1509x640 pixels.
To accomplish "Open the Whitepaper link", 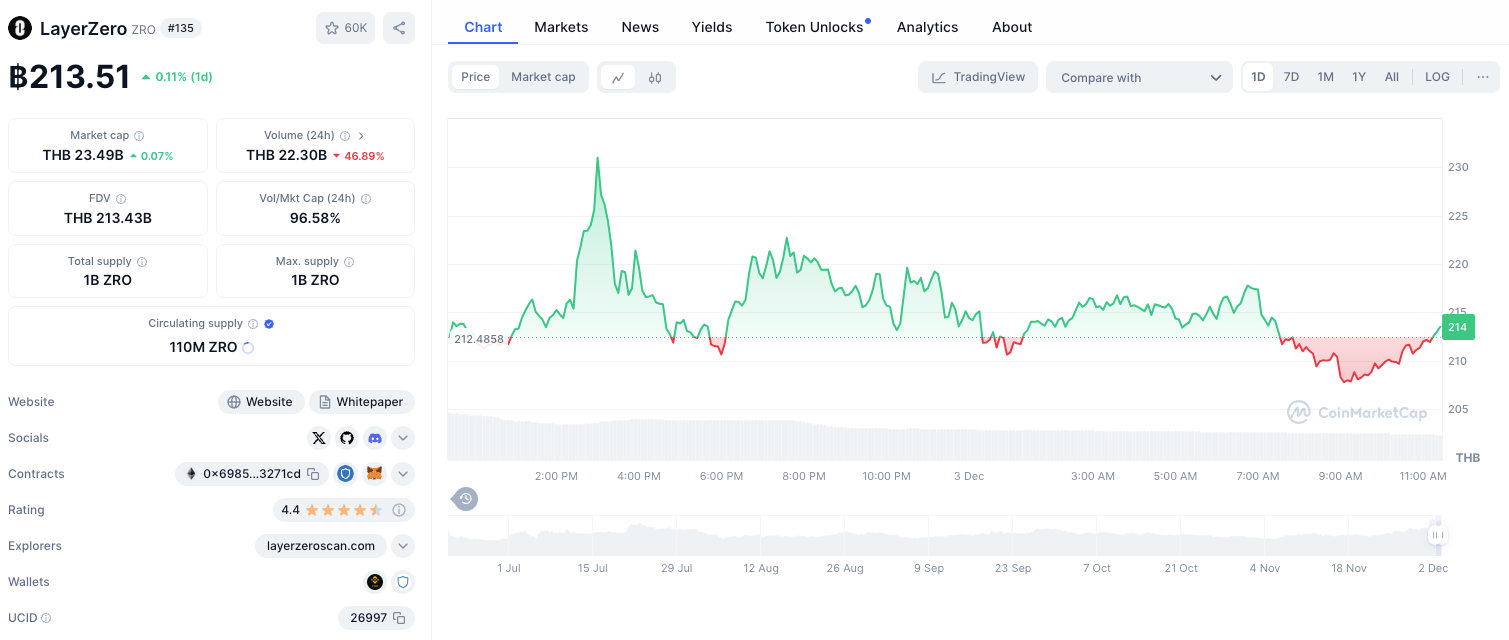I will click(361, 402).
